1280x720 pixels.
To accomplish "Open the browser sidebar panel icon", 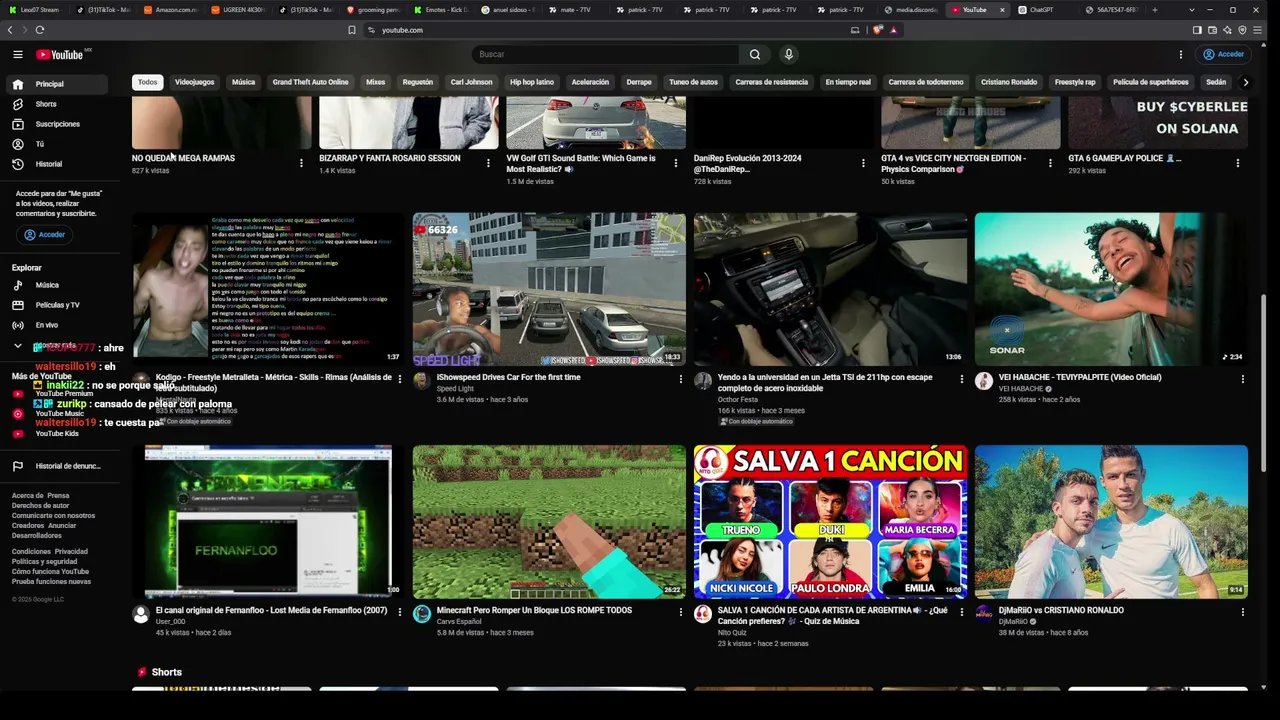I will [x=1198, y=30].
